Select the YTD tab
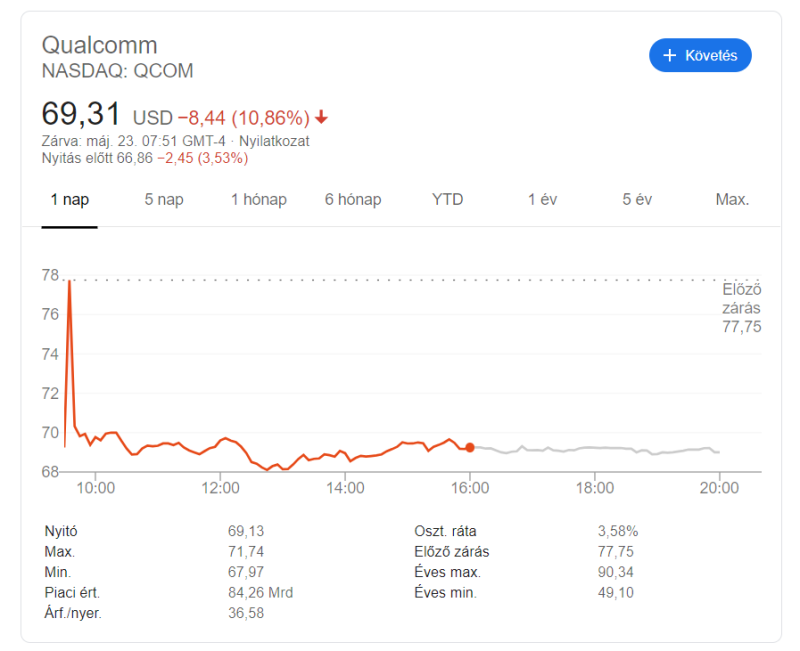 (x=448, y=199)
